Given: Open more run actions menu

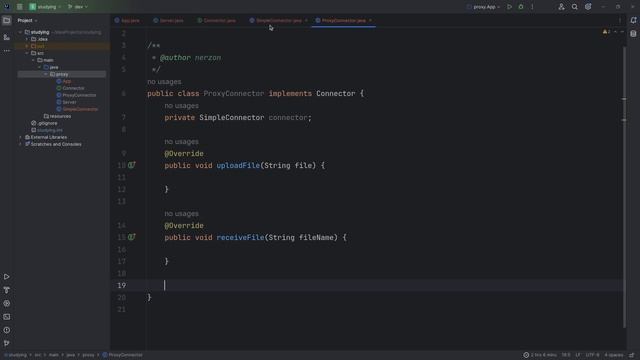Looking at the screenshot, I should [x=532, y=7].
